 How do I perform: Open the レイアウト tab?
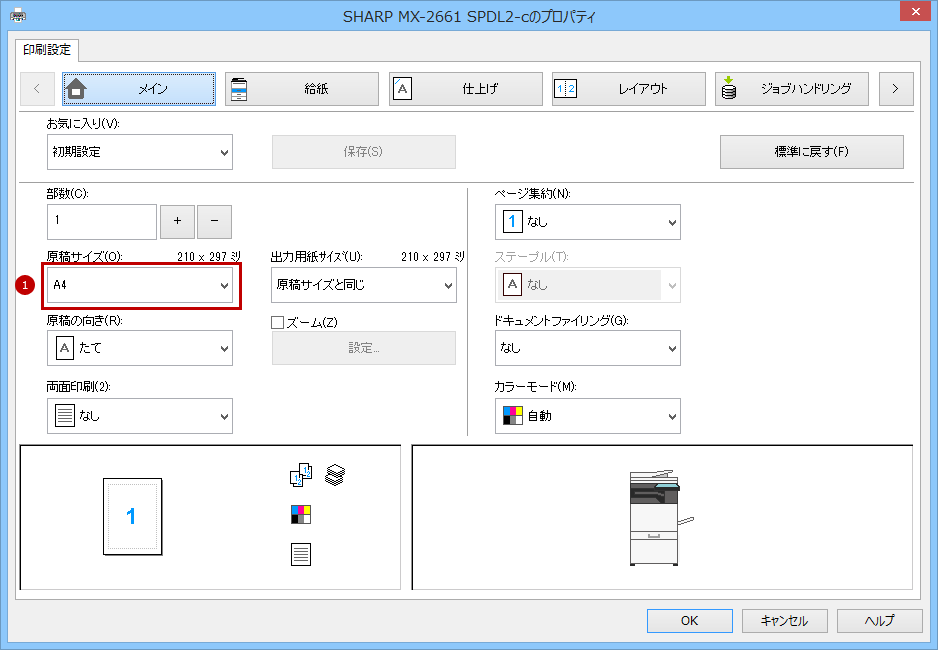[x=629, y=89]
